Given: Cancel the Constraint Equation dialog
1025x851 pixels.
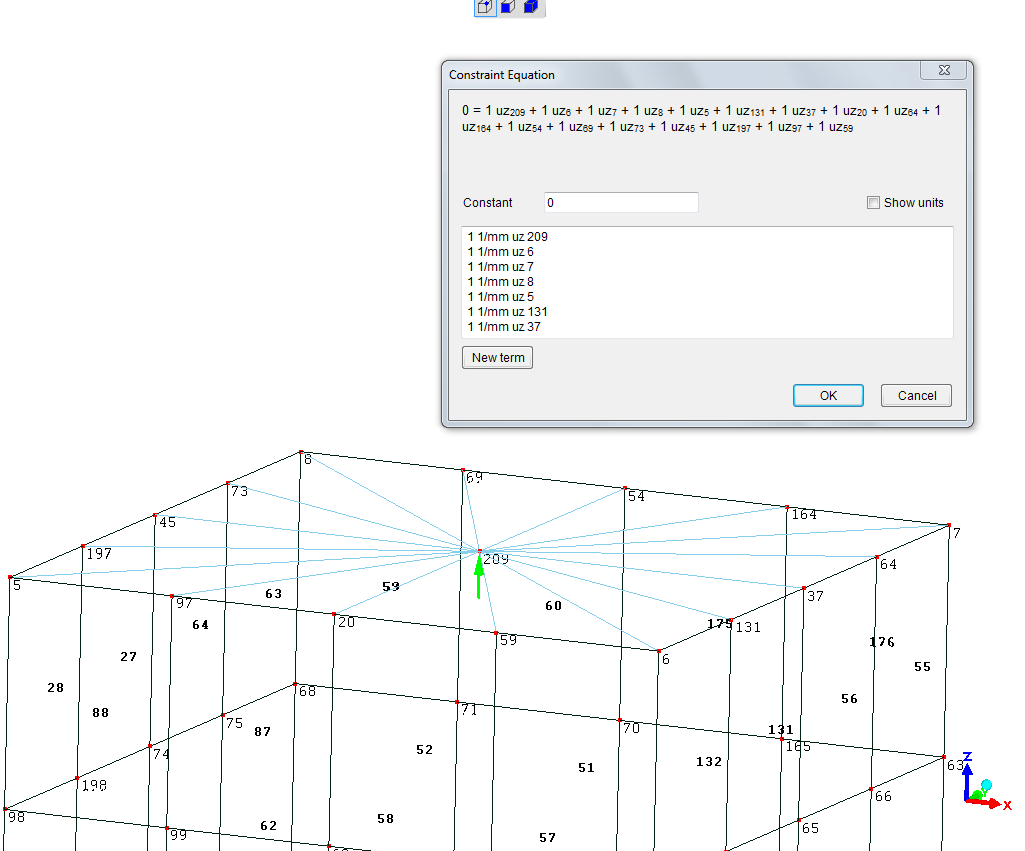Looking at the screenshot, I should (x=916, y=395).
